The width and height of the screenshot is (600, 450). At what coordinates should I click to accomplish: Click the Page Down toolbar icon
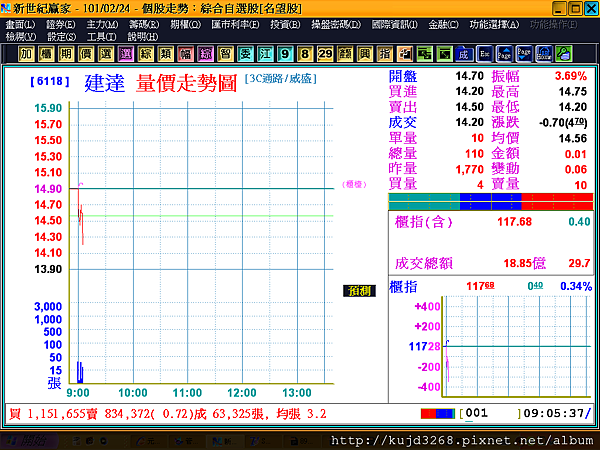tap(524, 54)
